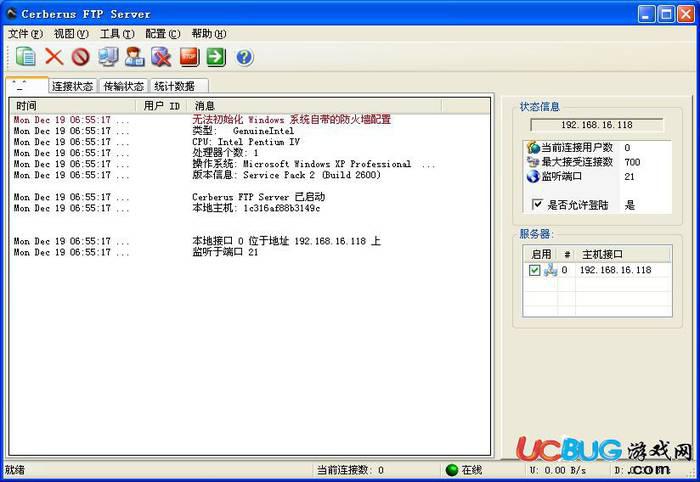Image resolution: width=700 pixels, height=482 pixels.
Task: Minimize the Cerberus FTP Server window
Action: coord(646,14)
